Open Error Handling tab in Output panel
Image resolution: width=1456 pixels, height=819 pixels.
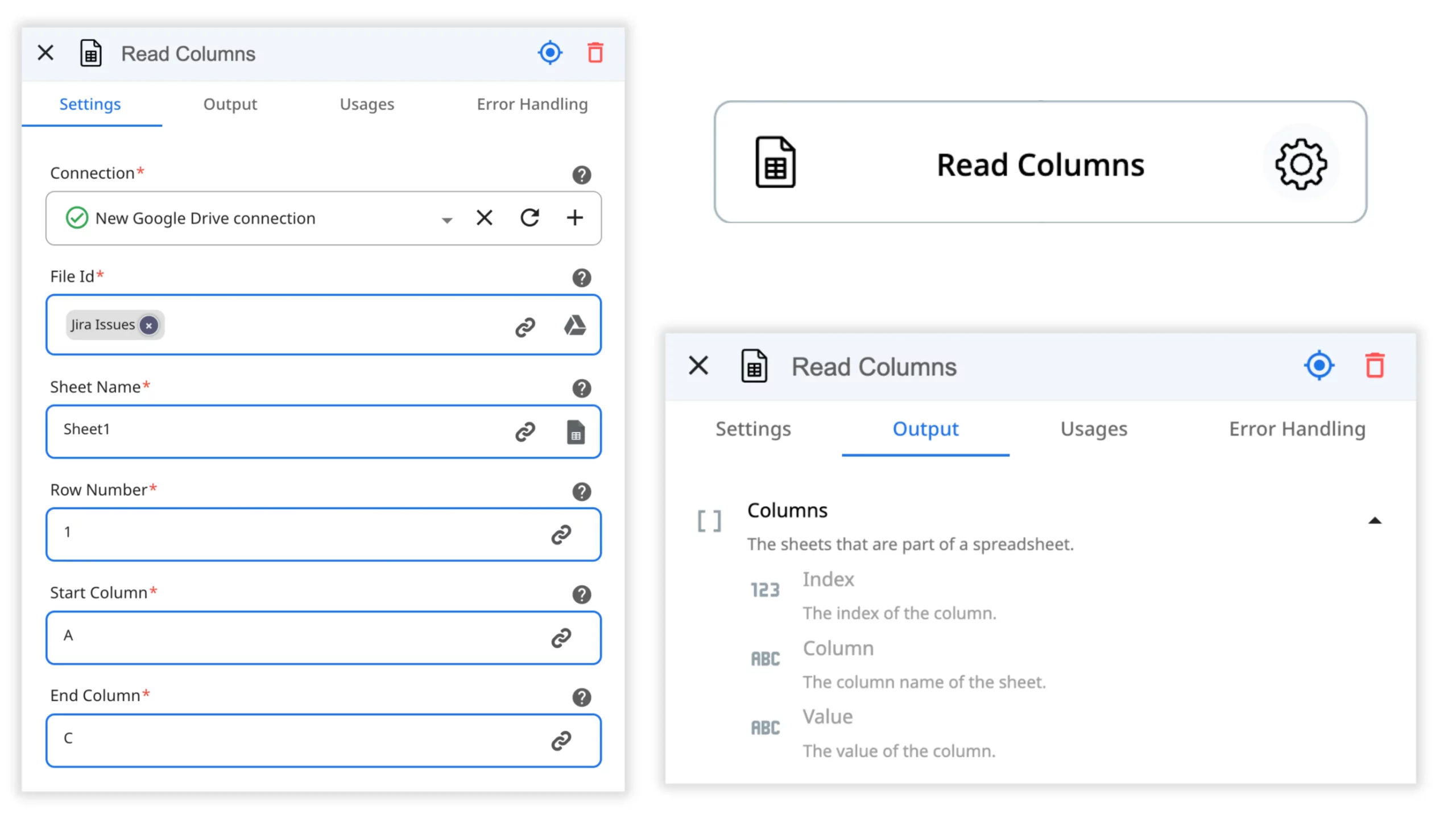[x=1297, y=429]
